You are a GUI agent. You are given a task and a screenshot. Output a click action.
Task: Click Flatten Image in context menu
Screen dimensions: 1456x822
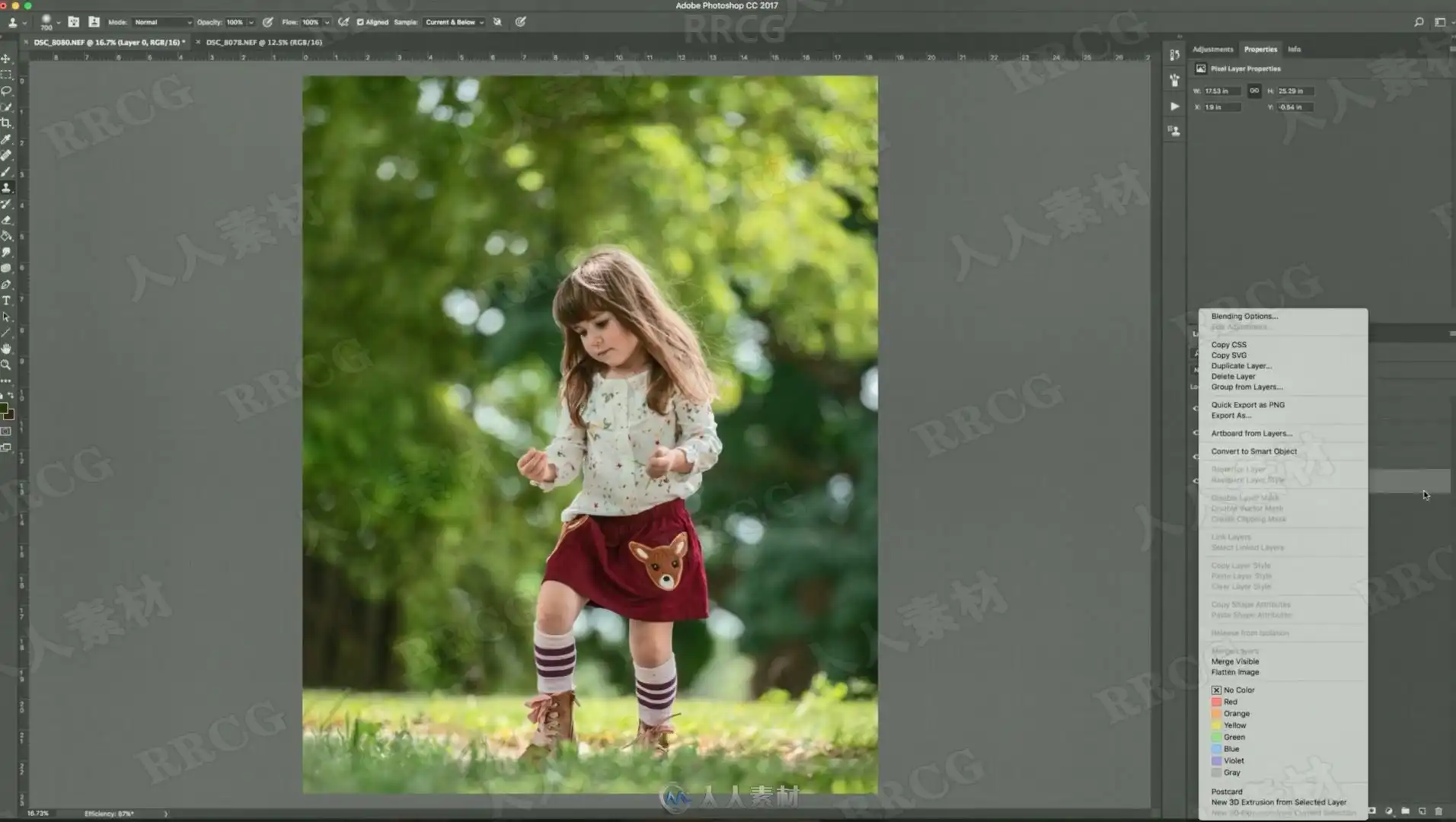click(x=1234, y=672)
